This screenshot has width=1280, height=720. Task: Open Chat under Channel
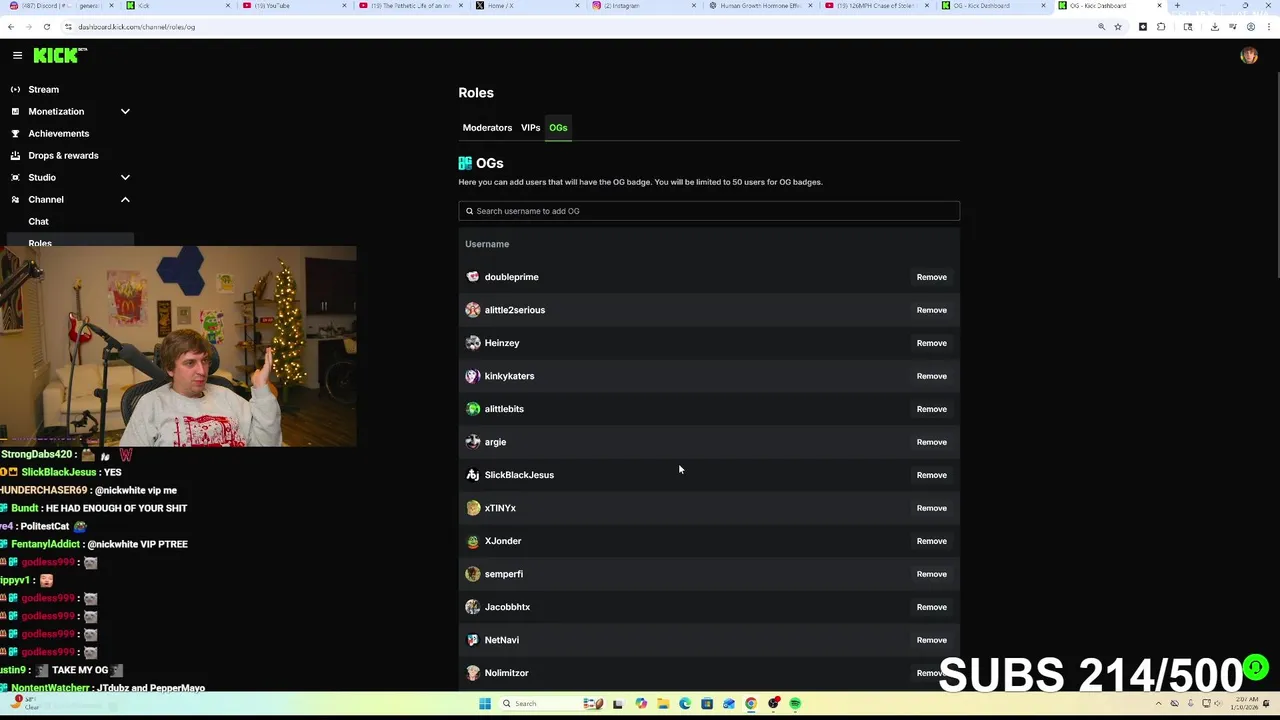click(x=38, y=221)
